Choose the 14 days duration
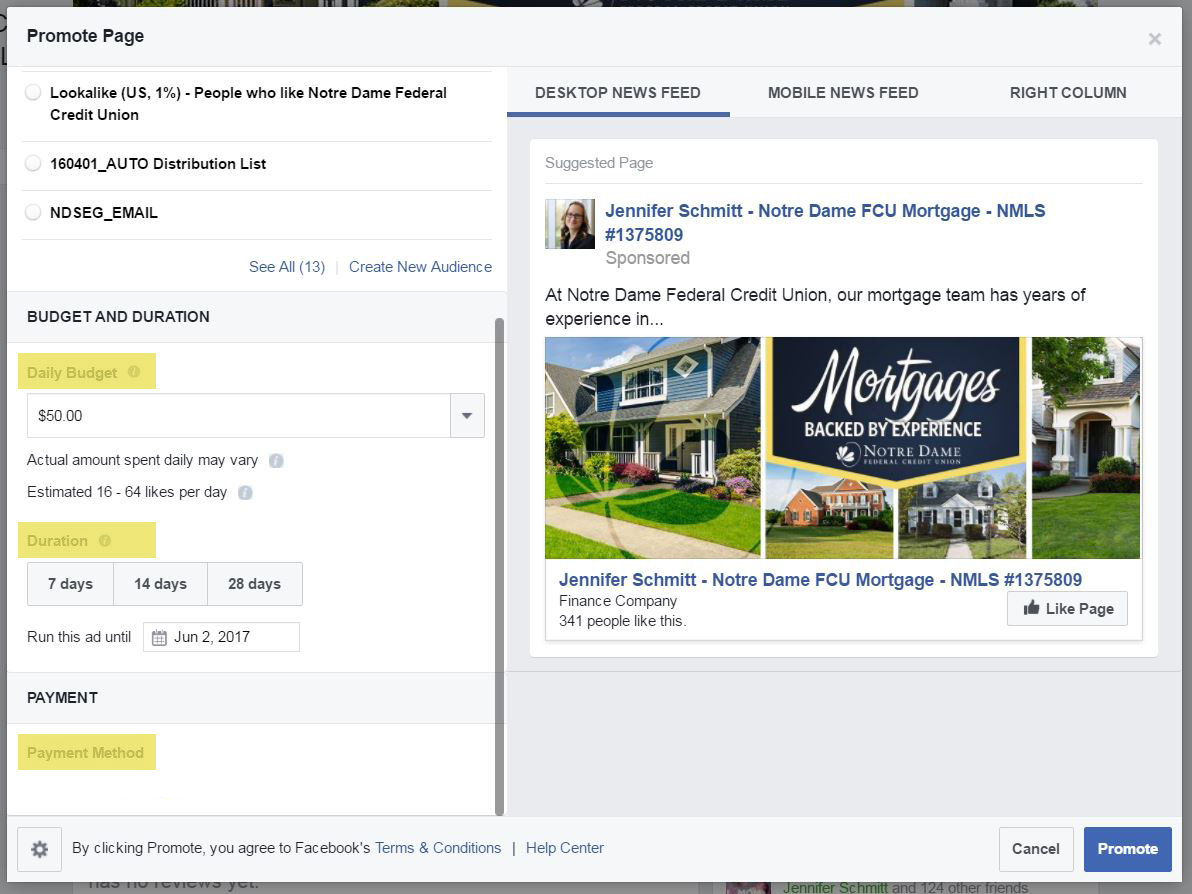 [160, 584]
